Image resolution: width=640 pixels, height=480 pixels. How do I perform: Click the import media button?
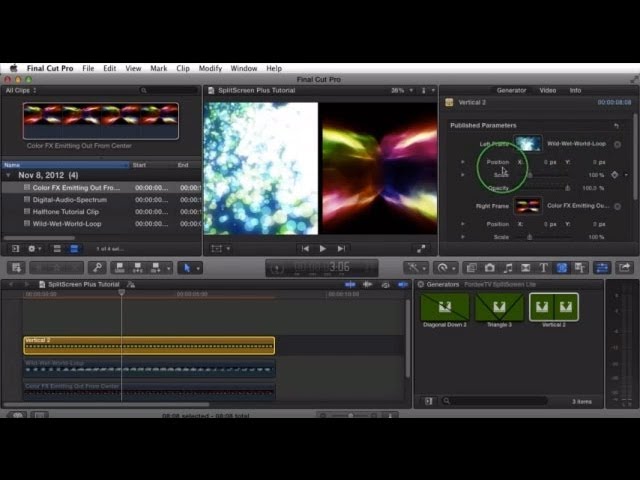[x=16, y=268]
